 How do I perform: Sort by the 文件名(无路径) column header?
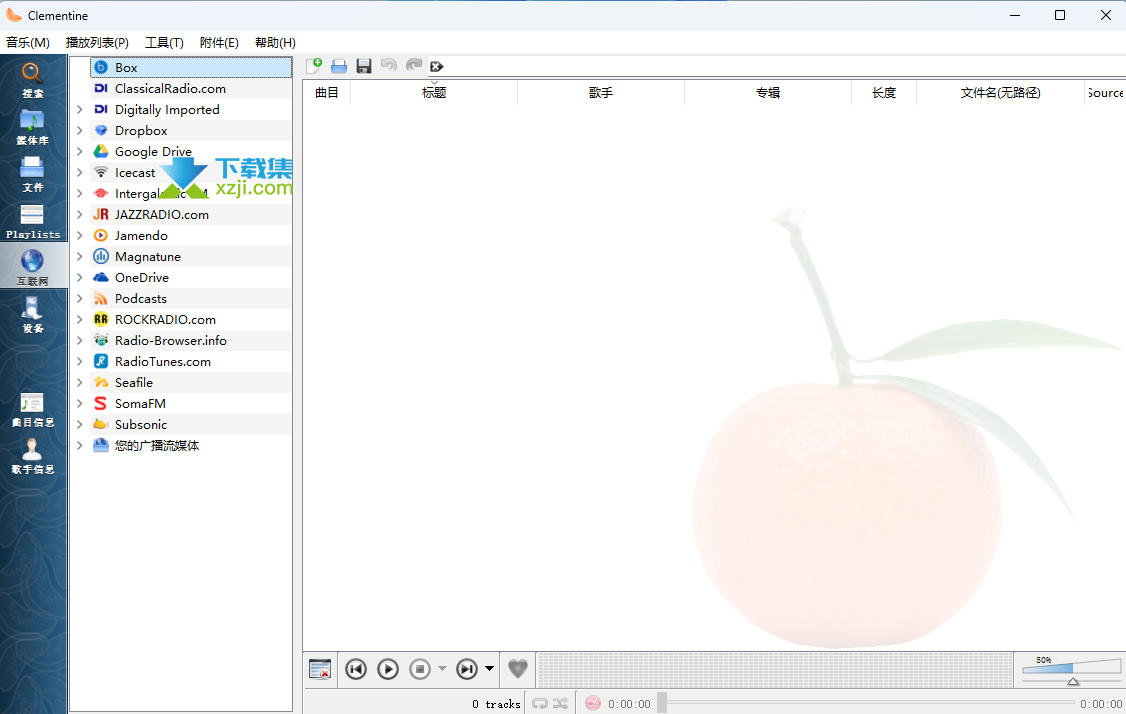pyautogui.click(x=1000, y=93)
